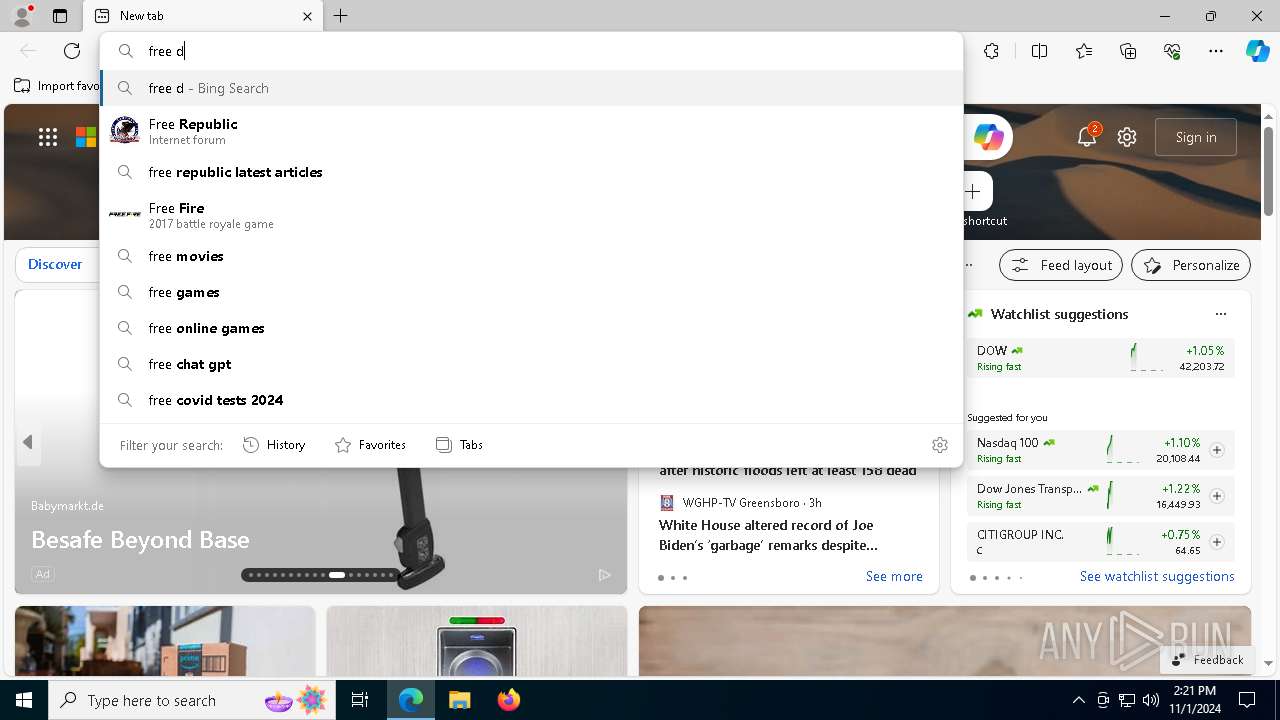Open Task View on taskbar
Viewport: 1280px width, 720px height.
360,700
